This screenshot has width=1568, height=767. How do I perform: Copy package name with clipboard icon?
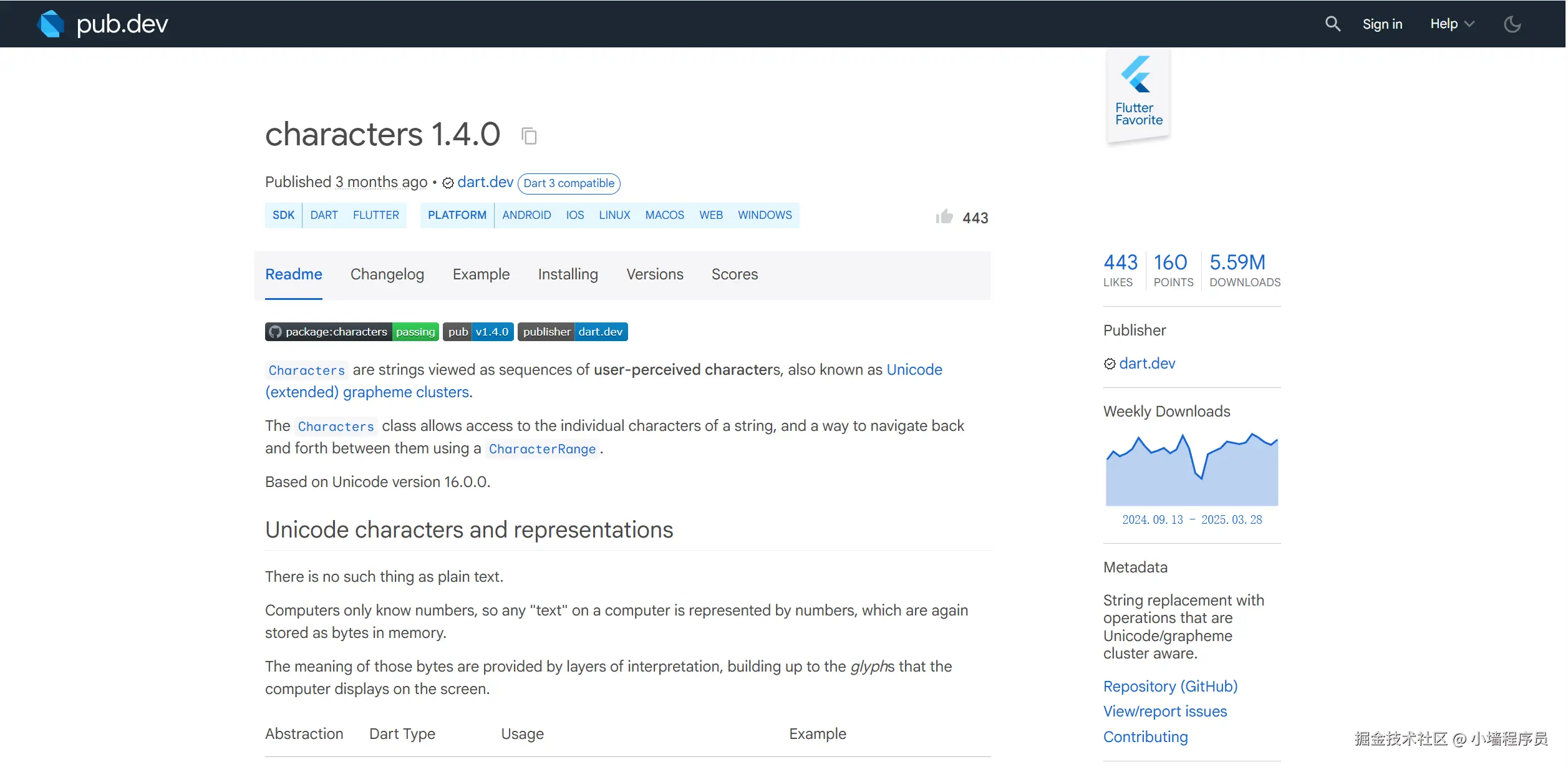coord(530,136)
